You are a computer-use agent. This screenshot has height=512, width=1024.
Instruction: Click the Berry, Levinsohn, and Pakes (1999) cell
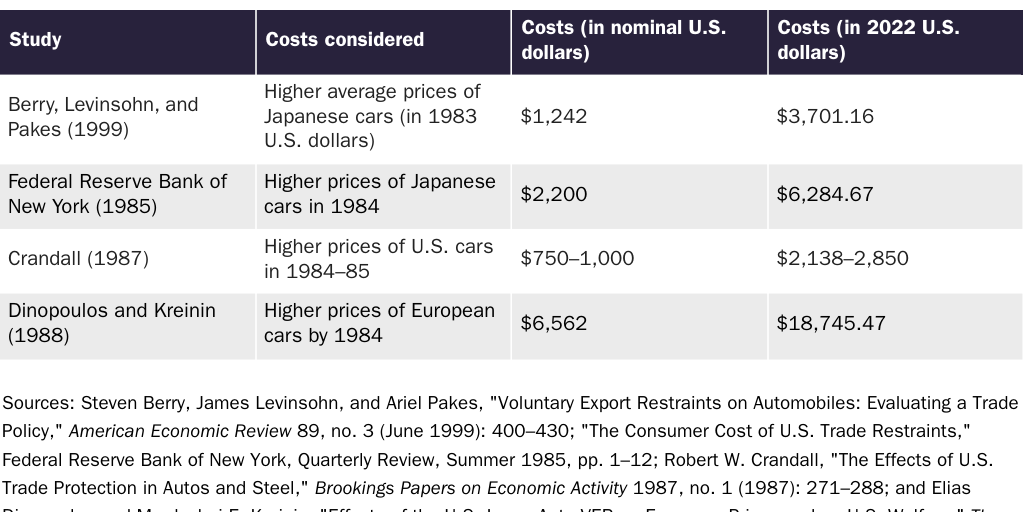(103, 117)
